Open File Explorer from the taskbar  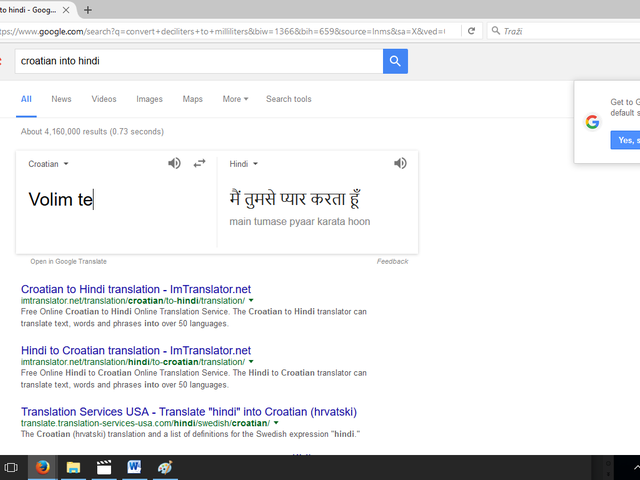tap(73, 467)
